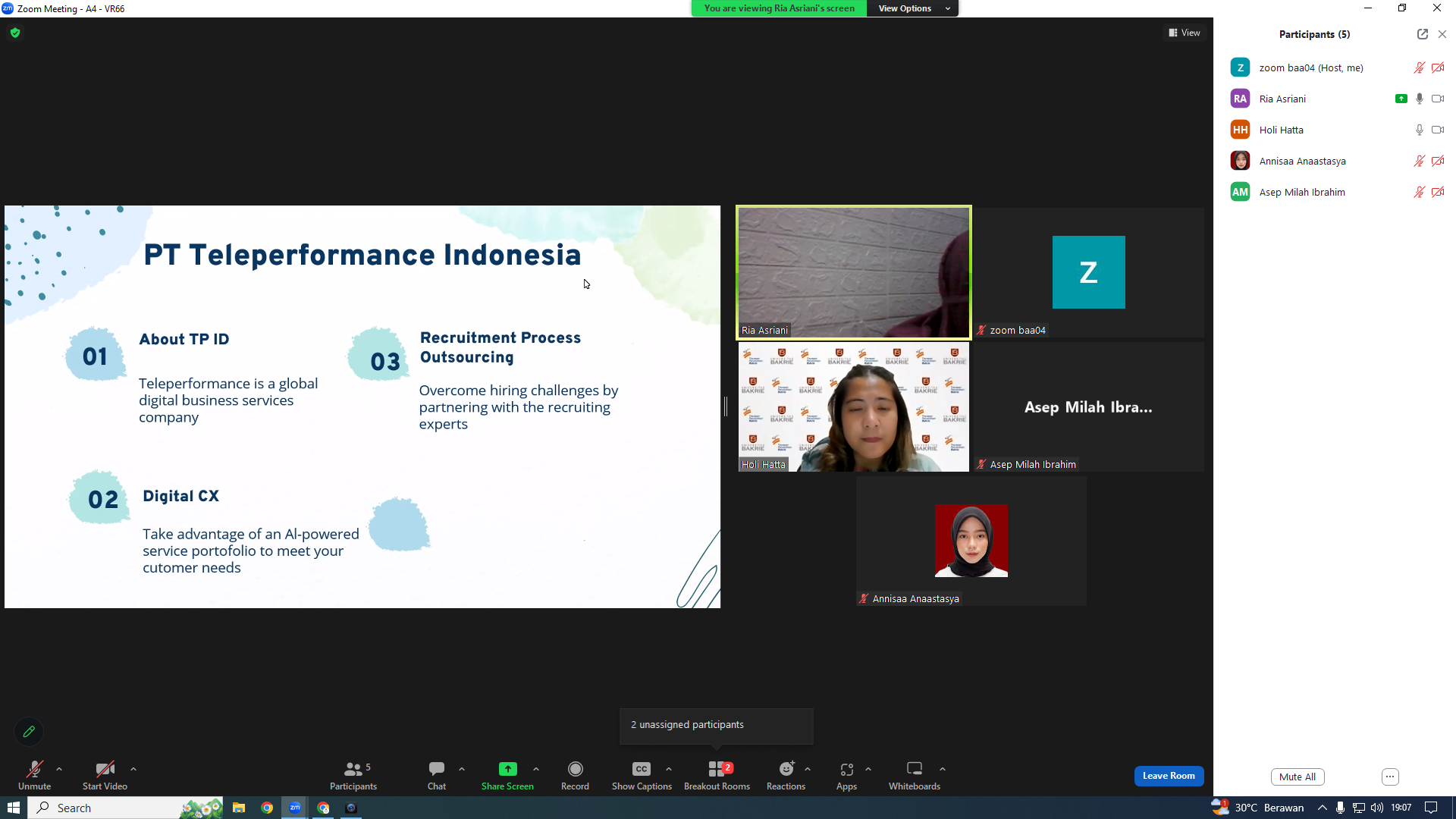Open the Windows Start menu
The image size is (1456, 819).
pos(14,808)
